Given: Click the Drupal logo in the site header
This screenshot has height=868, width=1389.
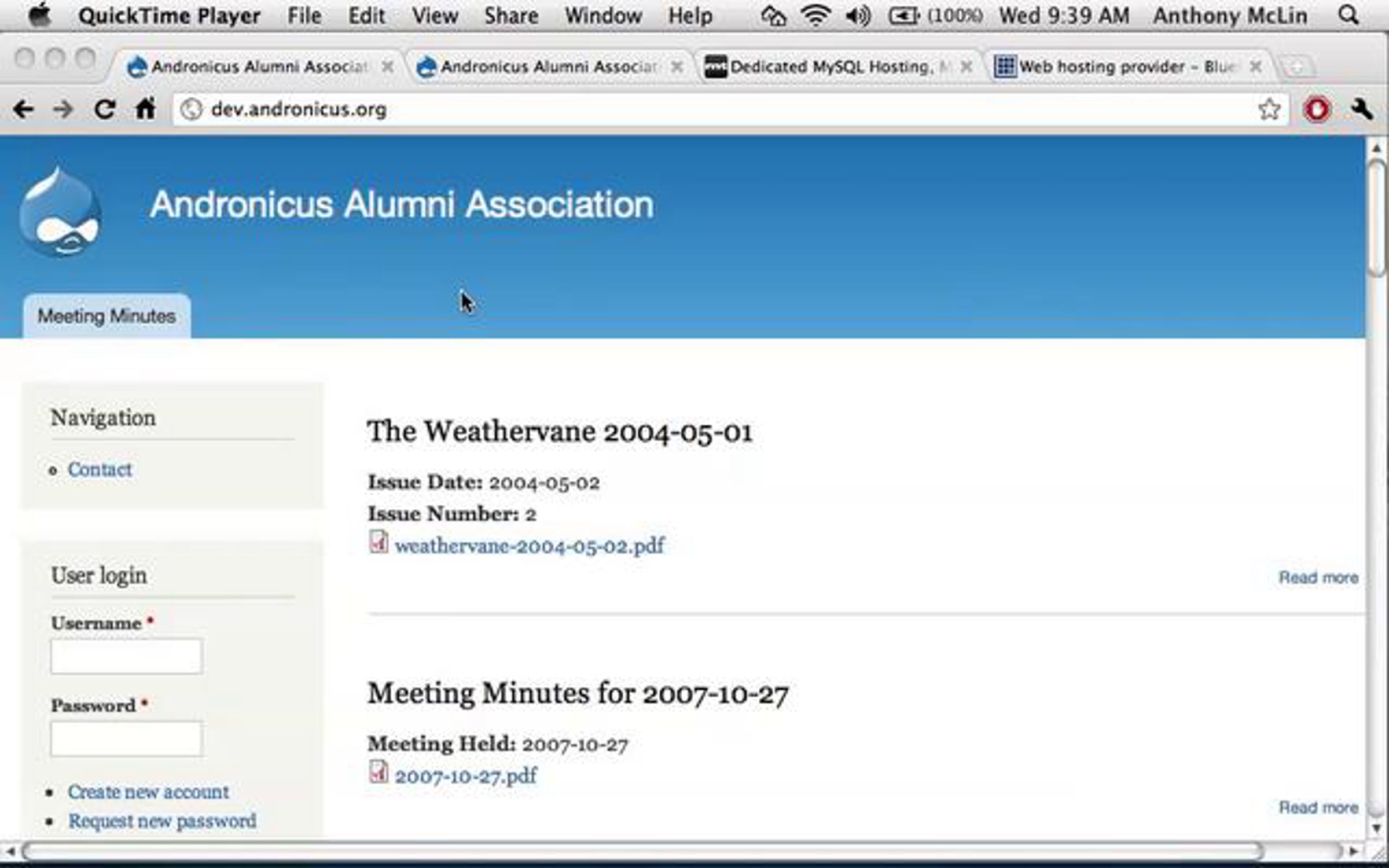Looking at the screenshot, I should [x=61, y=212].
